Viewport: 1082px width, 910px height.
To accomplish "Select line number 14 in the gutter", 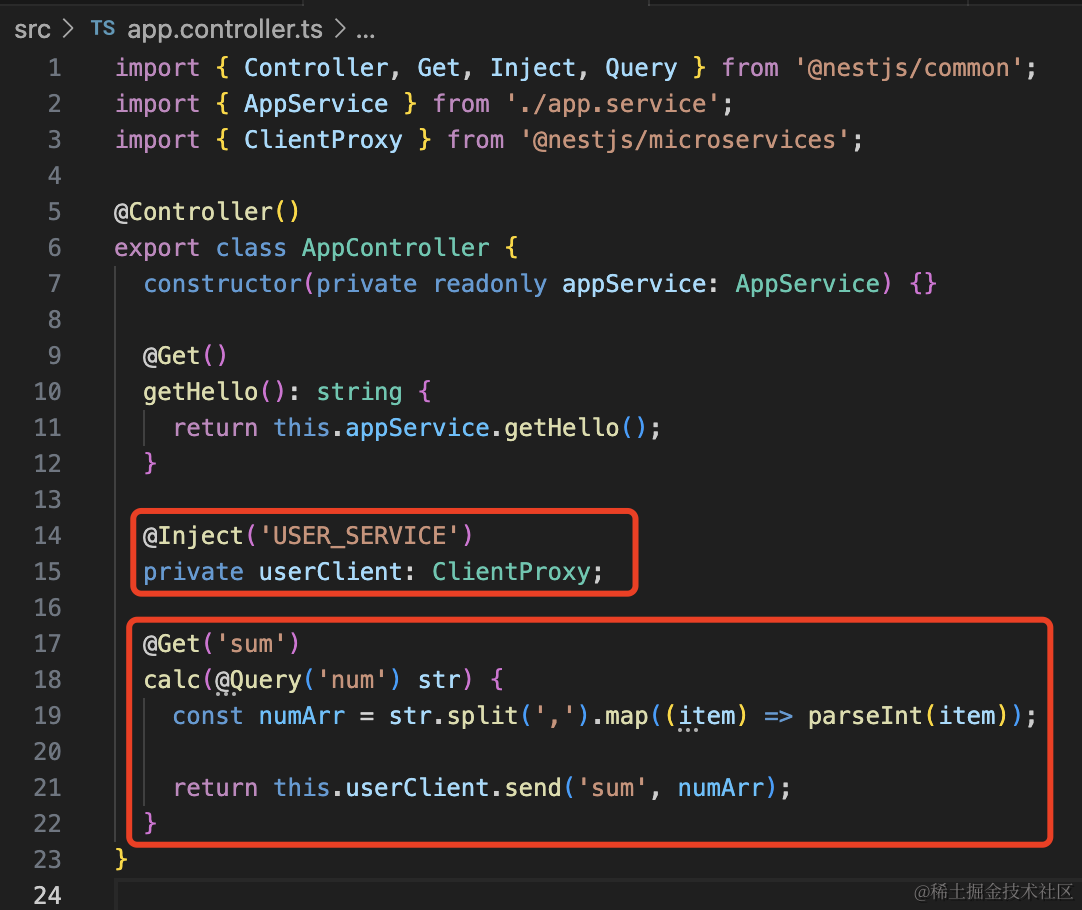I will click(47, 536).
